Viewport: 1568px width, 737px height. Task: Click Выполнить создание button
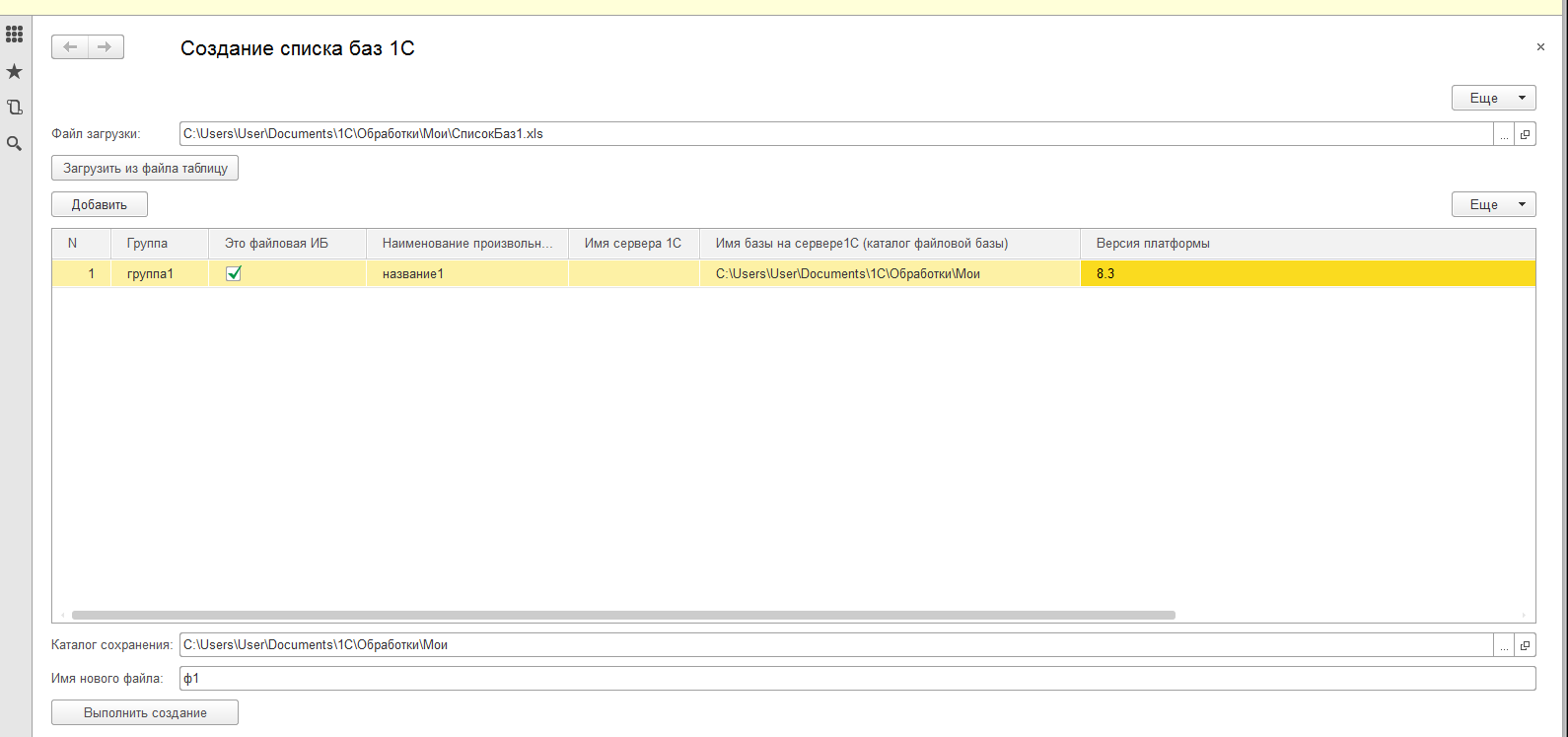point(145,712)
